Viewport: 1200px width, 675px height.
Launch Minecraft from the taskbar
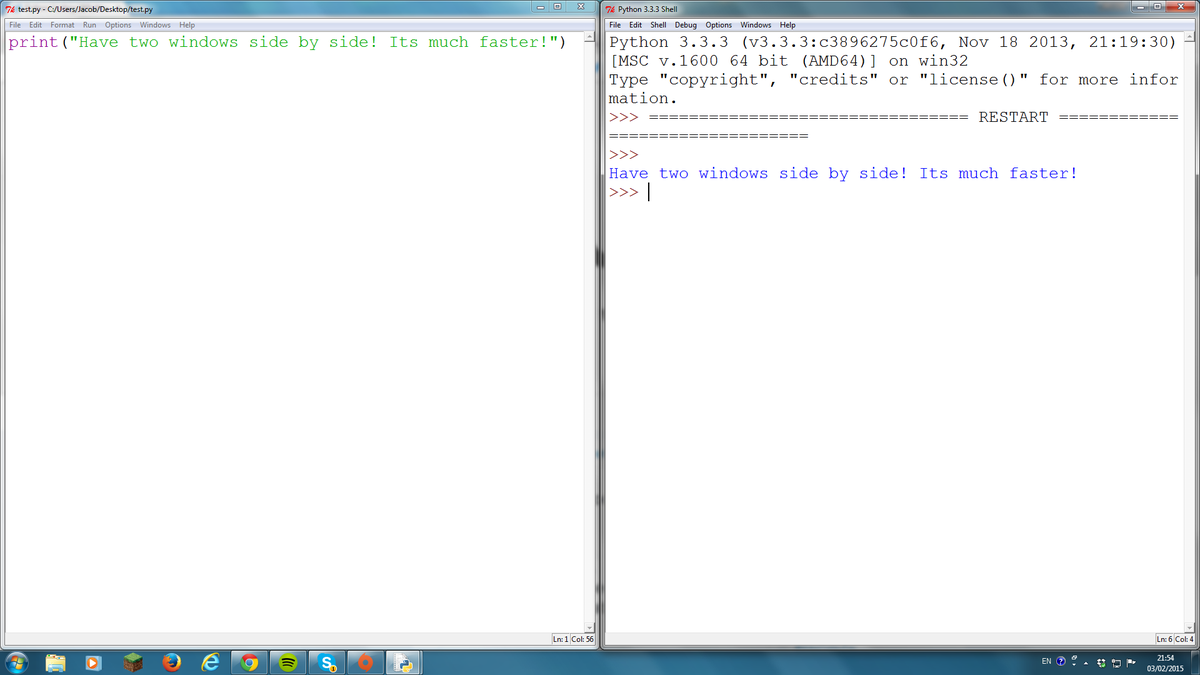pyautogui.click(x=133, y=661)
